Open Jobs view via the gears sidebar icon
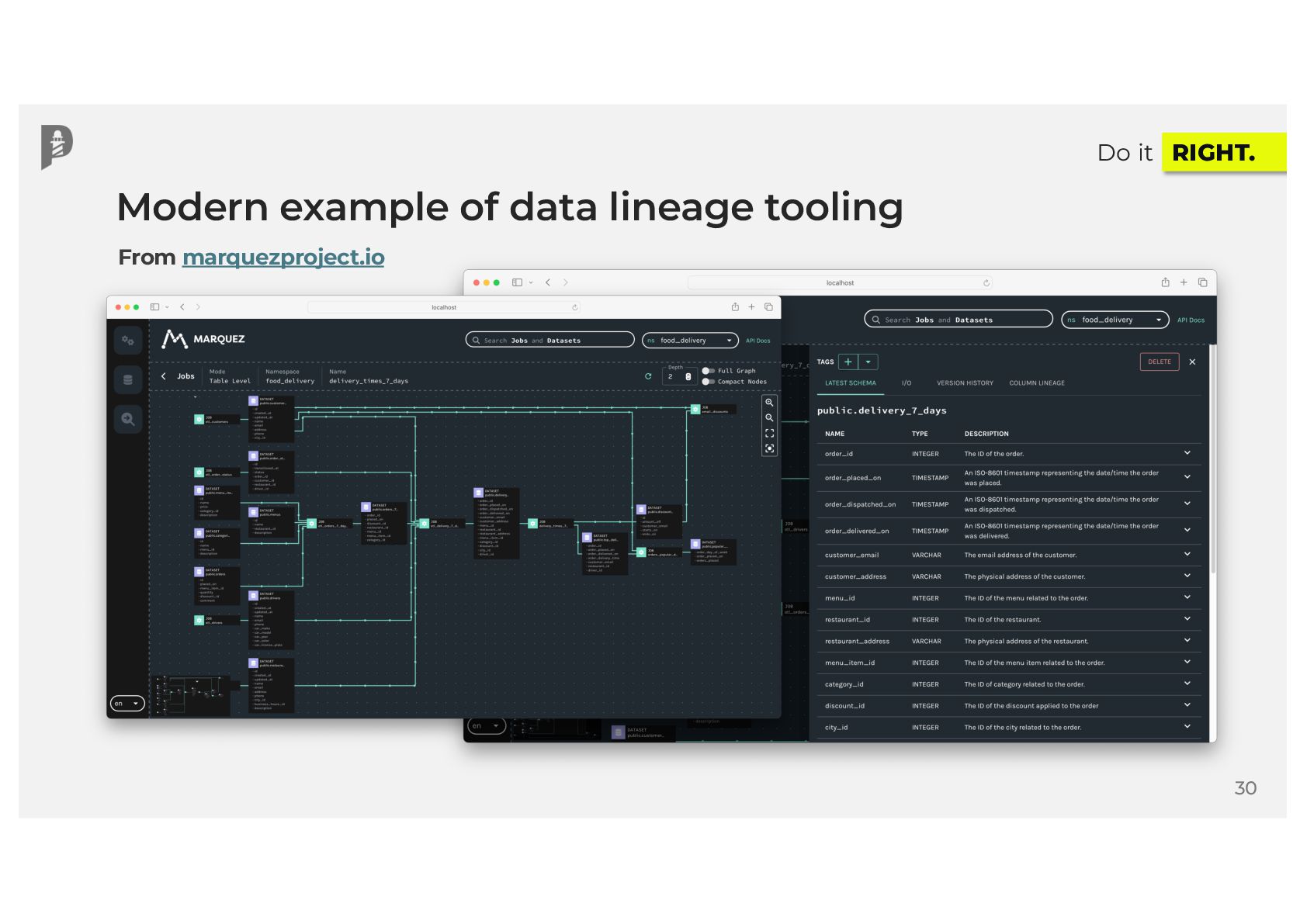The image size is (1307, 924). [128, 341]
